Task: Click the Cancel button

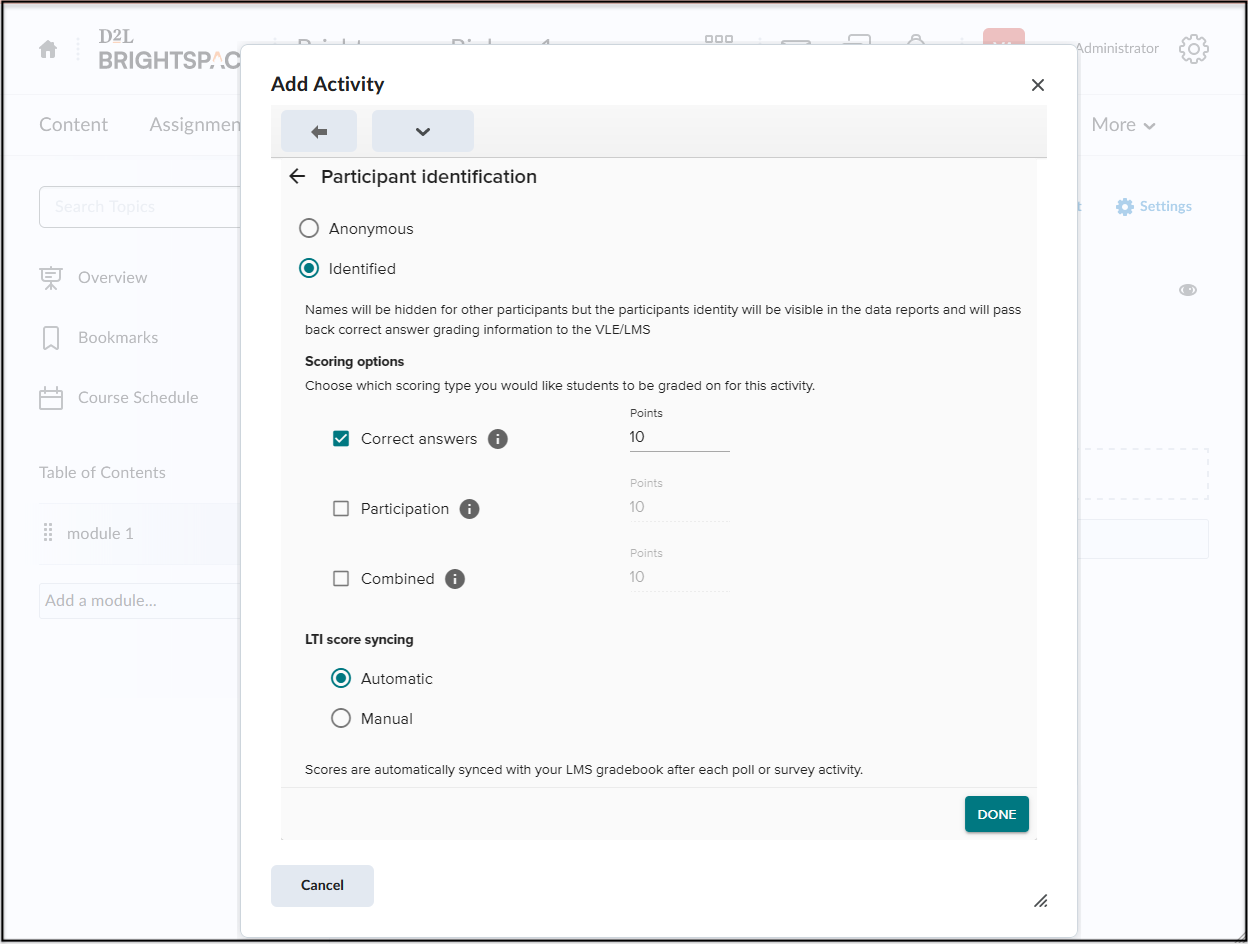Action: [322, 885]
